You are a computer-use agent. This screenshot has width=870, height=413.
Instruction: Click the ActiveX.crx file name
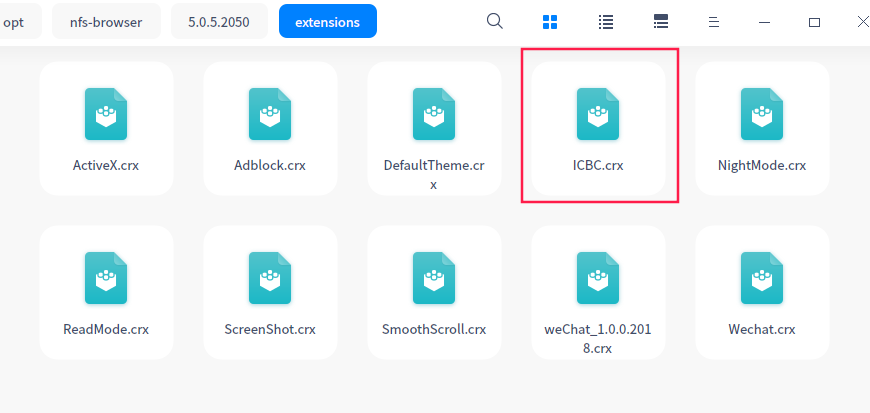106,165
